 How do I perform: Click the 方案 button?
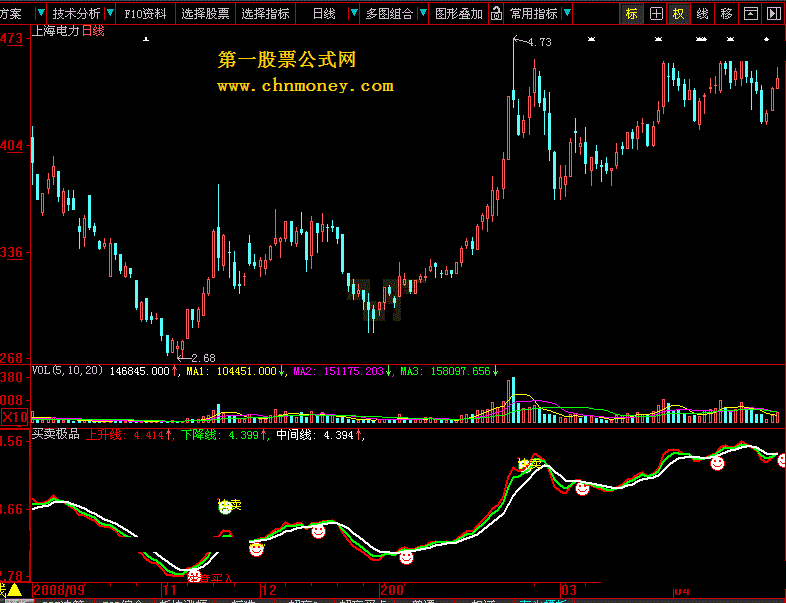point(12,14)
